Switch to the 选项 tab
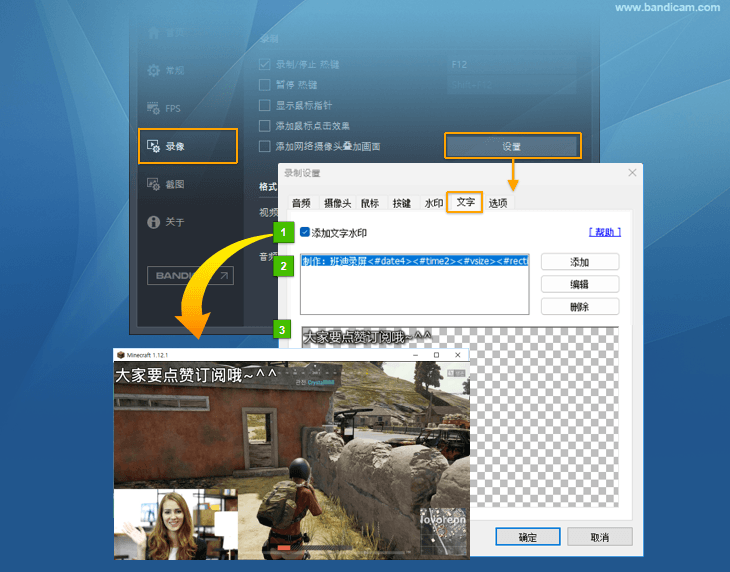The width and height of the screenshot is (730, 572). [x=498, y=203]
